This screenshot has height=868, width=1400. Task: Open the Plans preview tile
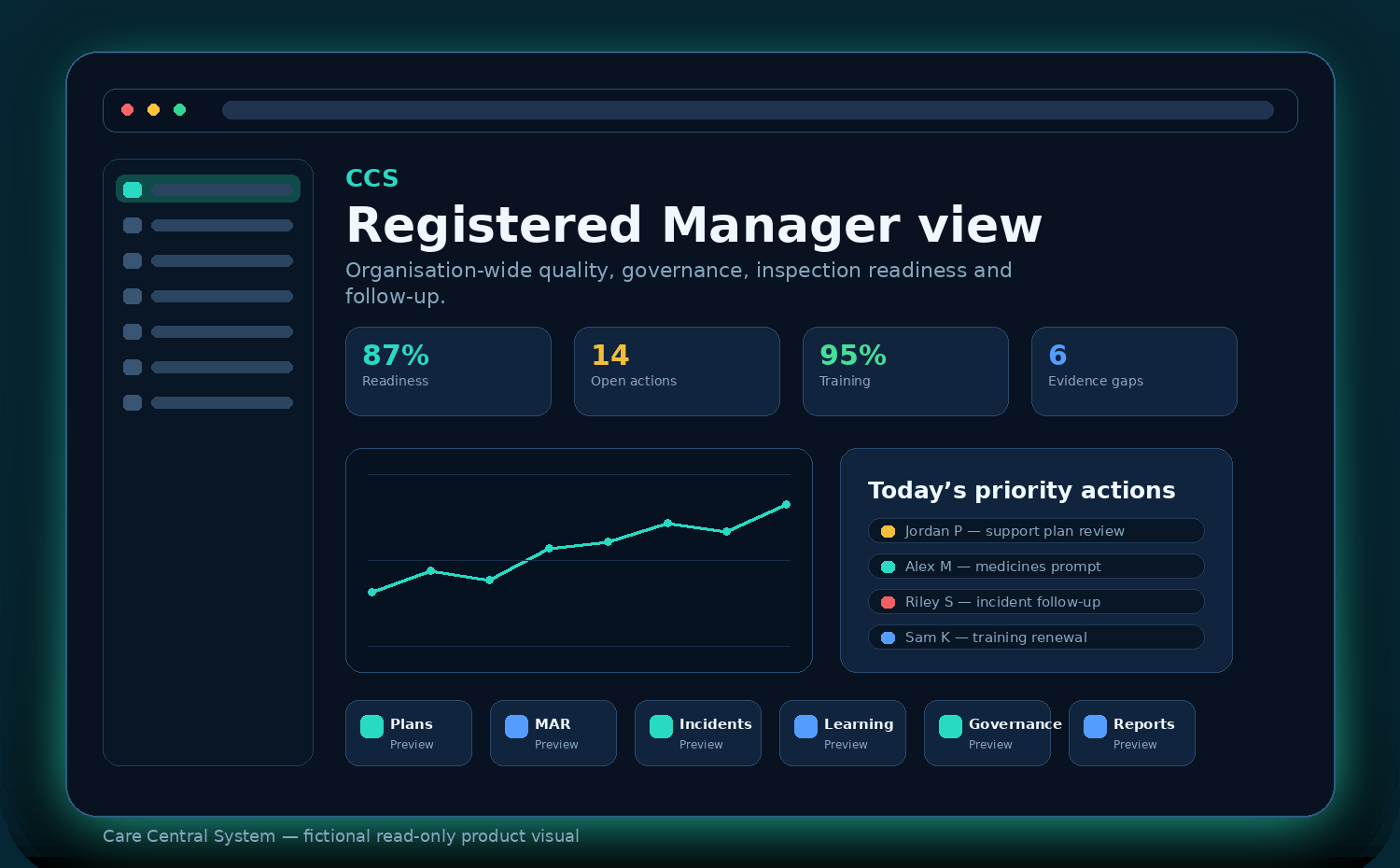(409, 733)
